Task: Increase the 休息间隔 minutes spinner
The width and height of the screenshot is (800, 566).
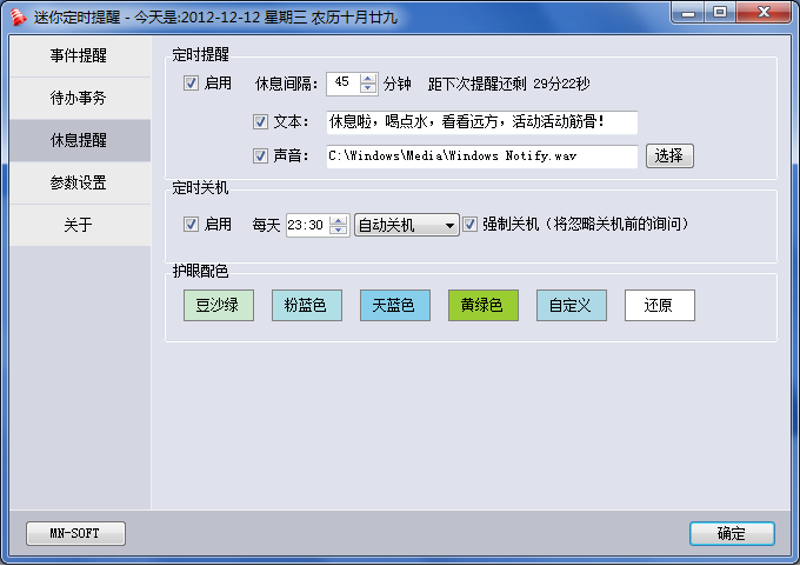Action: click(x=368, y=78)
